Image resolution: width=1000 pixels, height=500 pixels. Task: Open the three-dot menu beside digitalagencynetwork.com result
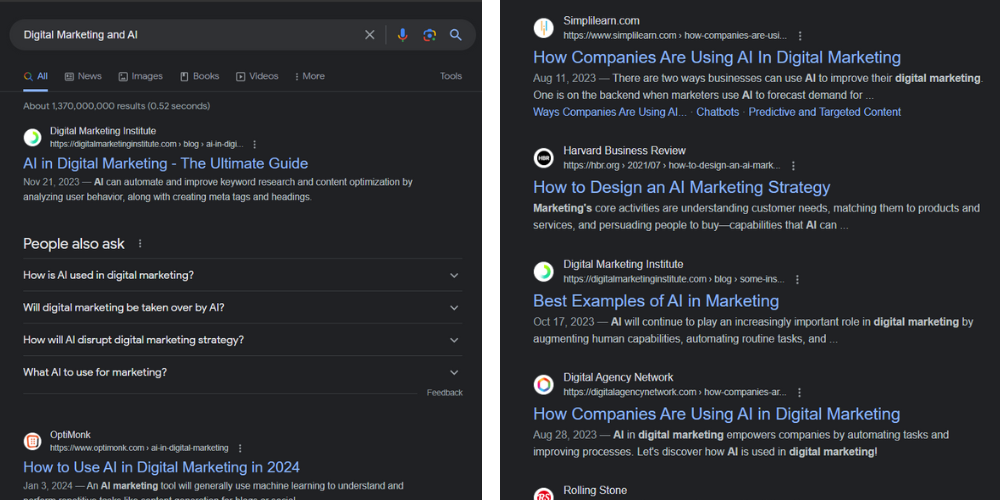[799, 392]
